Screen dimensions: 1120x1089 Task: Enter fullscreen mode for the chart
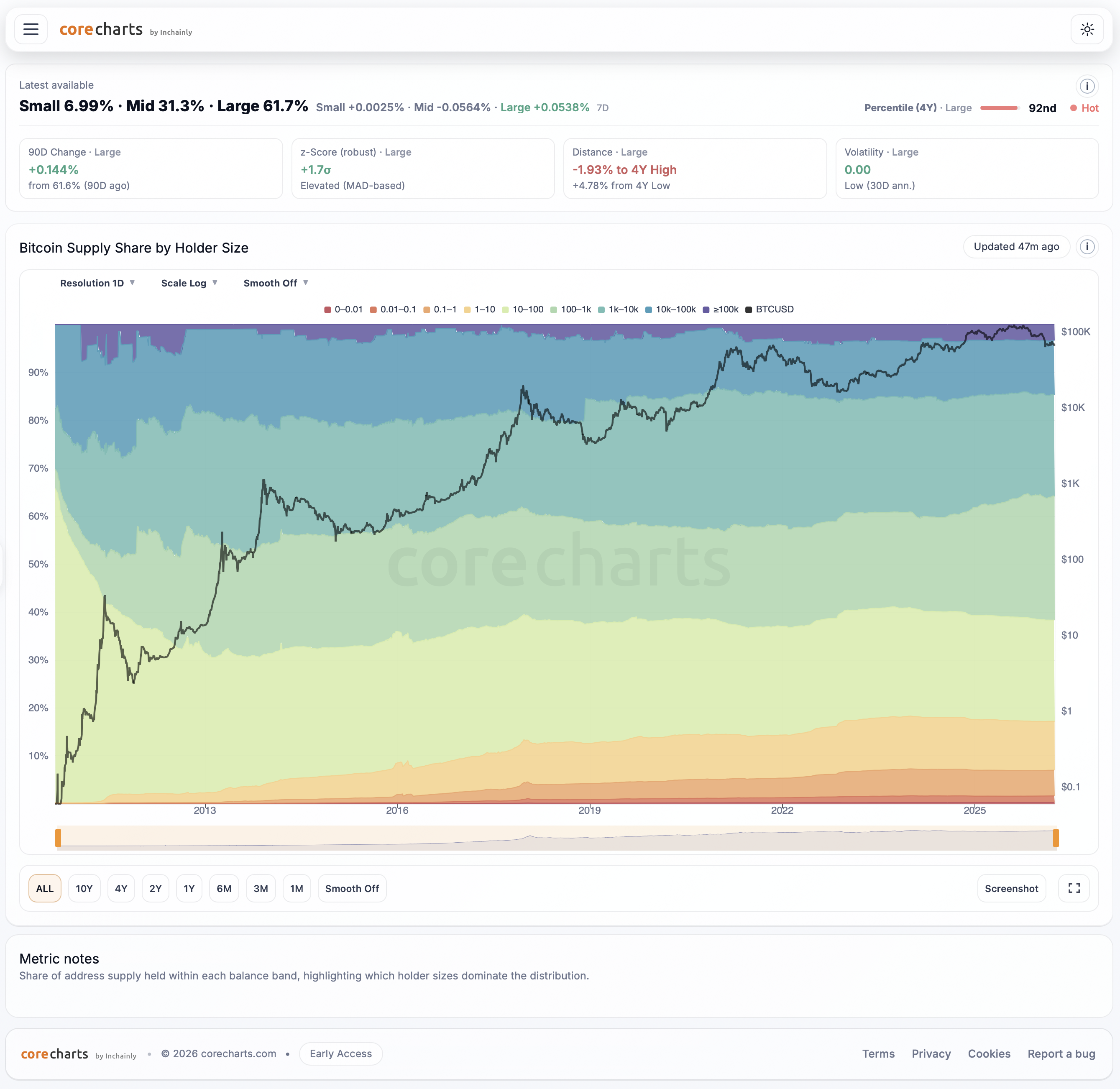click(x=1074, y=888)
